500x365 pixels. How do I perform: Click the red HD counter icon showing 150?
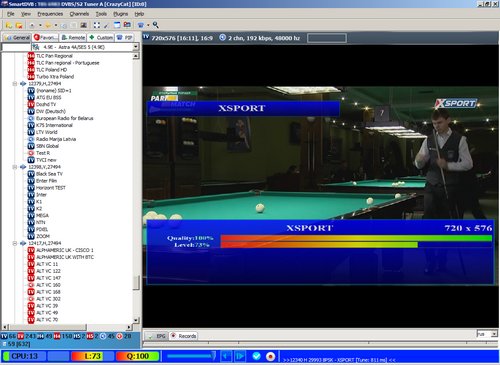(x=57, y=336)
